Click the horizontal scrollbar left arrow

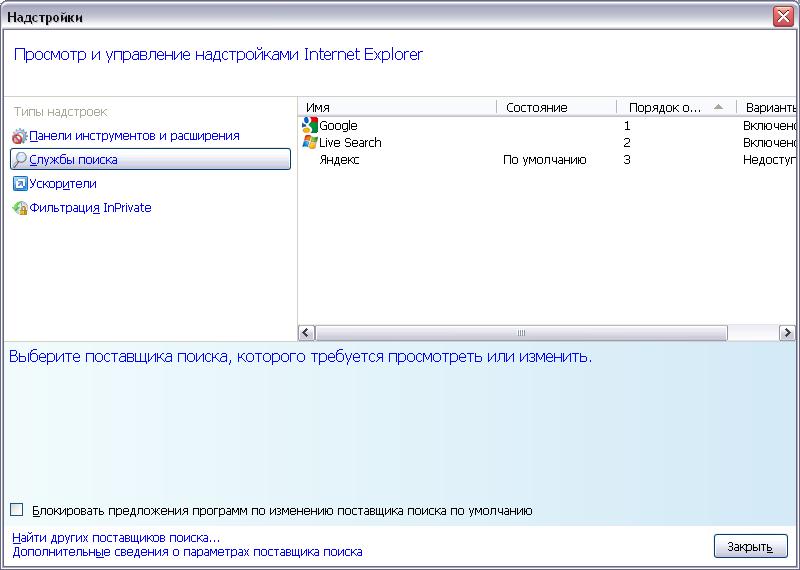[x=306, y=333]
